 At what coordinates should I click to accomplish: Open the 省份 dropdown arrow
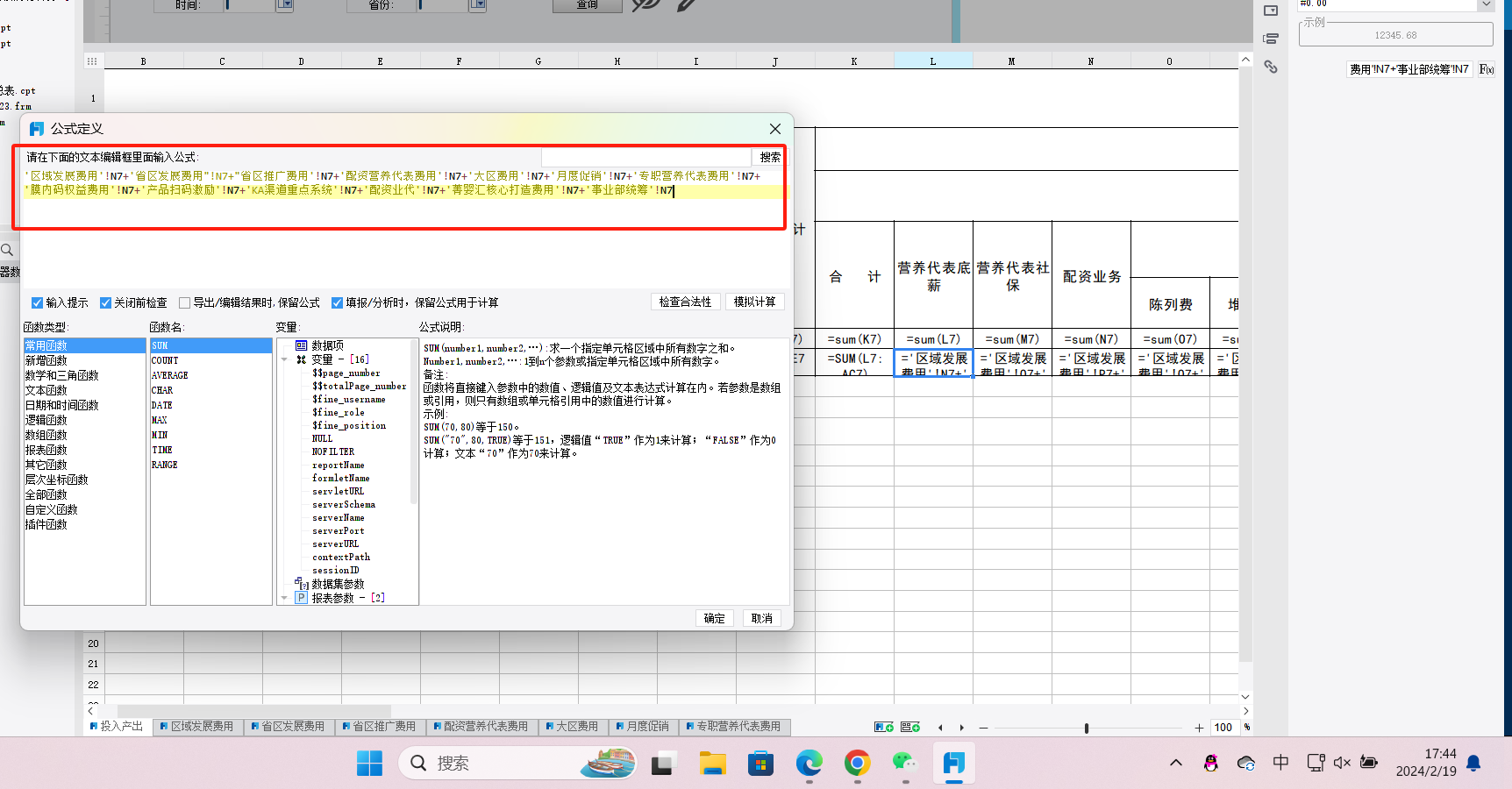(478, 5)
